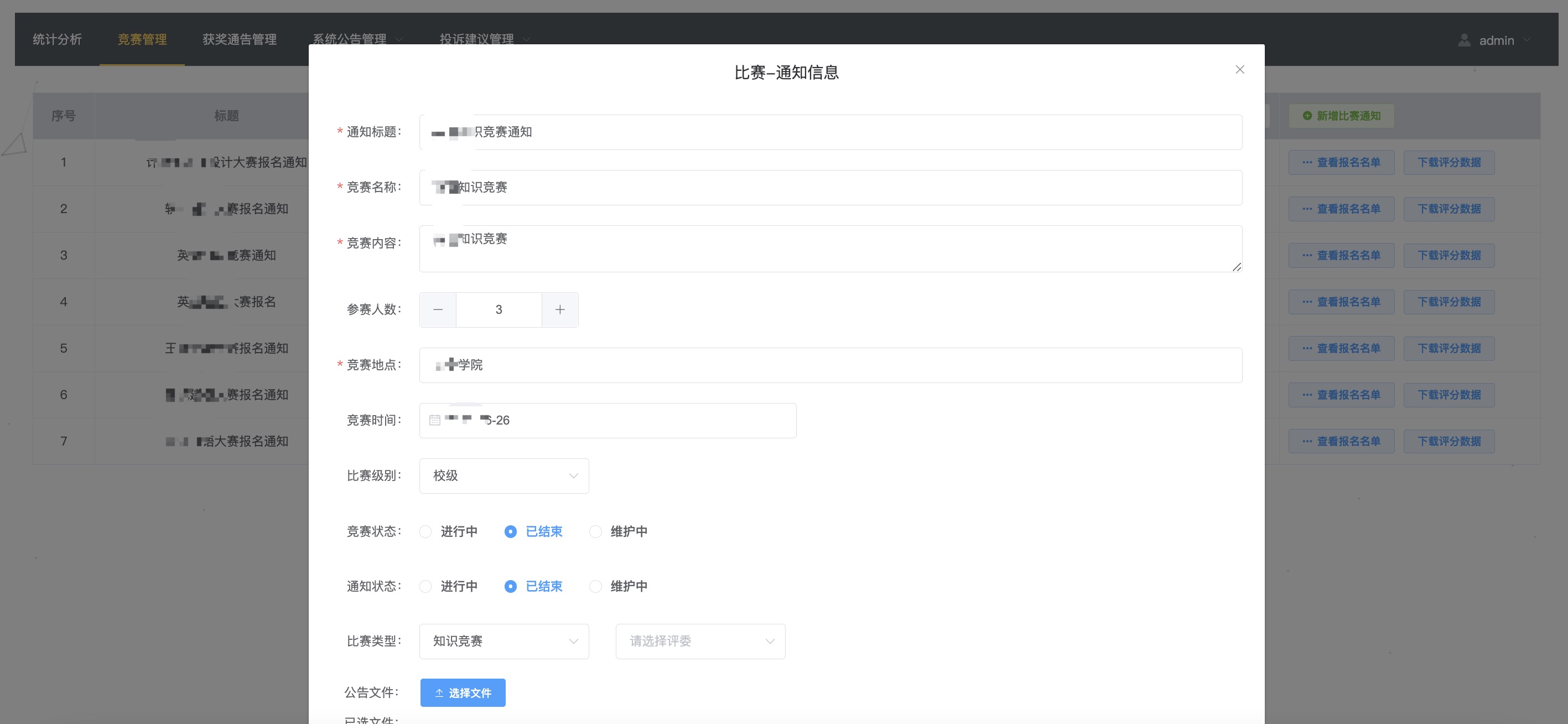
Task: Click the 标题 column header
Action: [226, 116]
